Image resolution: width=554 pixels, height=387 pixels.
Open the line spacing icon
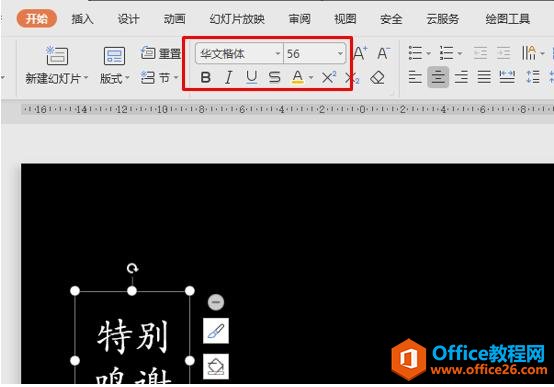[x=533, y=77]
